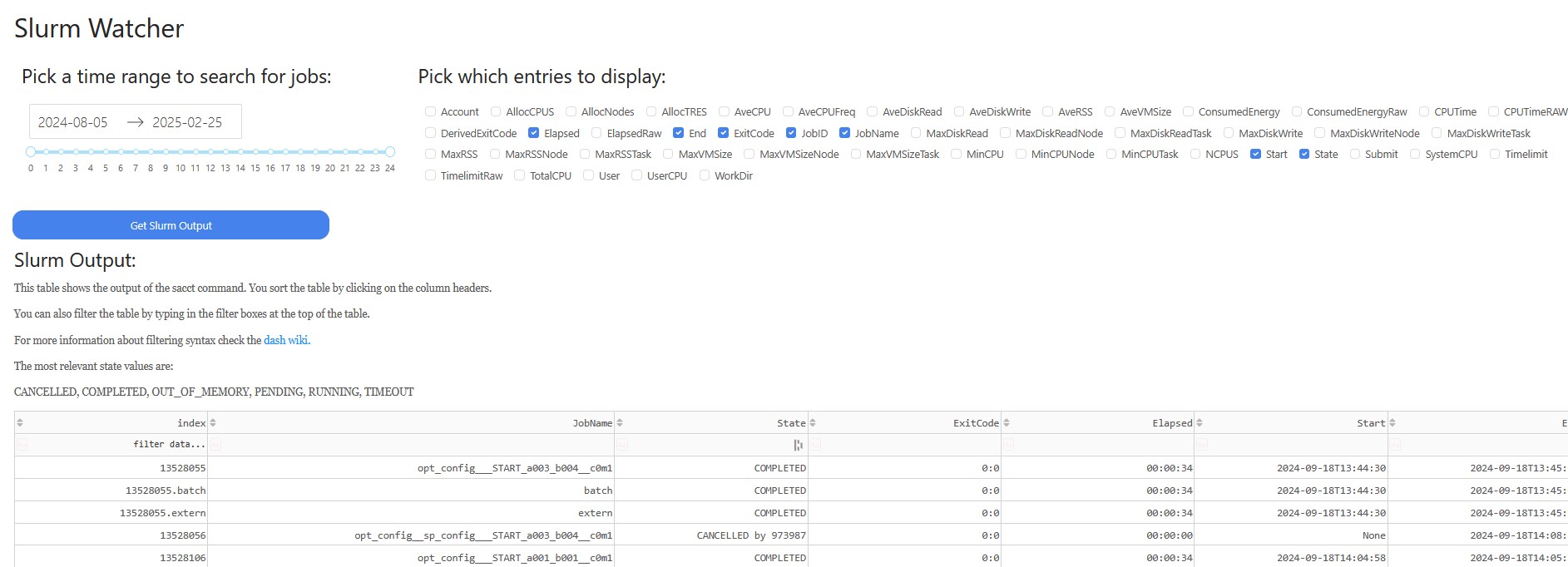Enable the MaxVMSize checkbox
The width and height of the screenshot is (1568, 567).
pos(668,154)
